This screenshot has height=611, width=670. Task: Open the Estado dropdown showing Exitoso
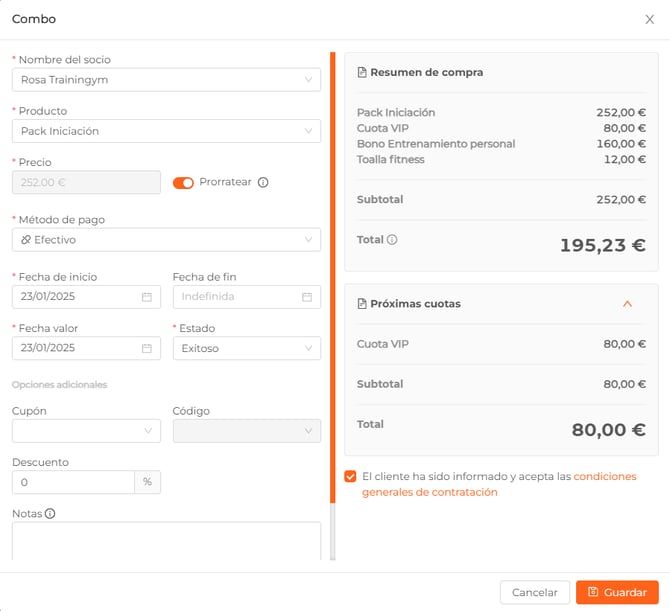coord(246,349)
